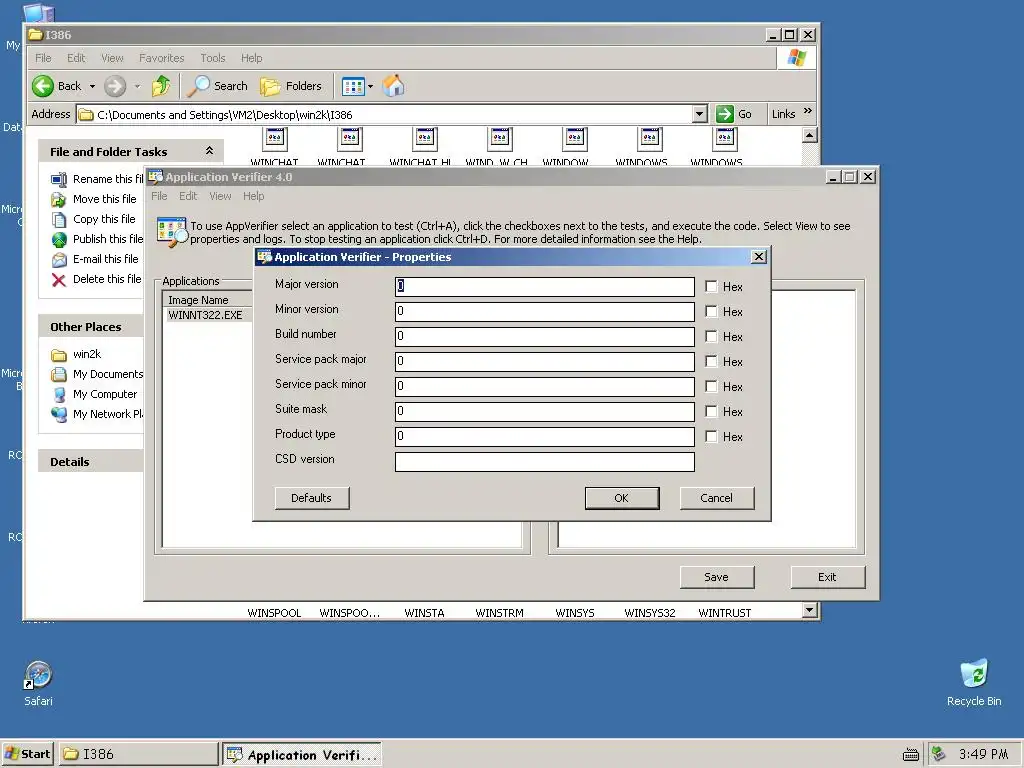Screen dimensions: 1024x768
Task: Click the green Go arrow button
Action: pyautogui.click(x=725, y=114)
